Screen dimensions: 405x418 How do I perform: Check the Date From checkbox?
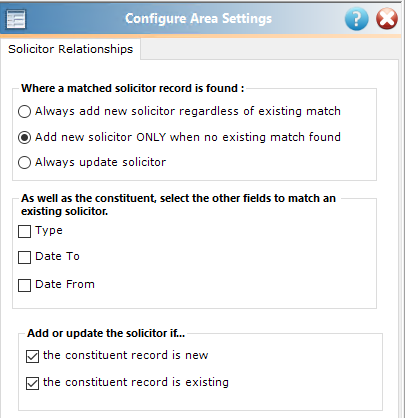pos(24,285)
